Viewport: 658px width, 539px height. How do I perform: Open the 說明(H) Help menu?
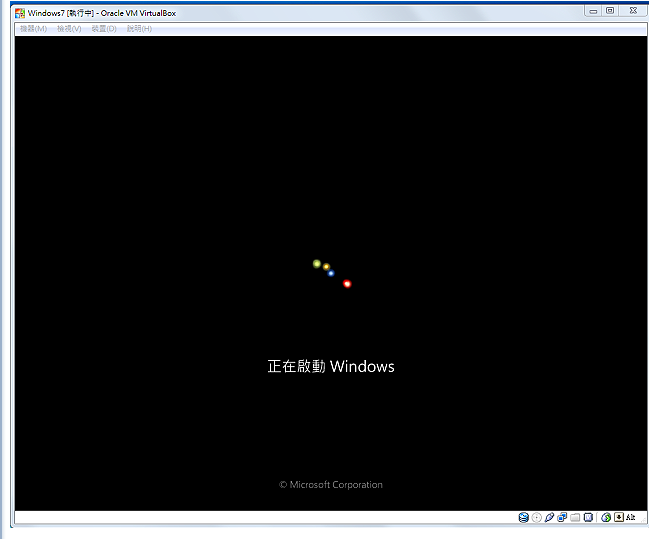click(x=139, y=29)
